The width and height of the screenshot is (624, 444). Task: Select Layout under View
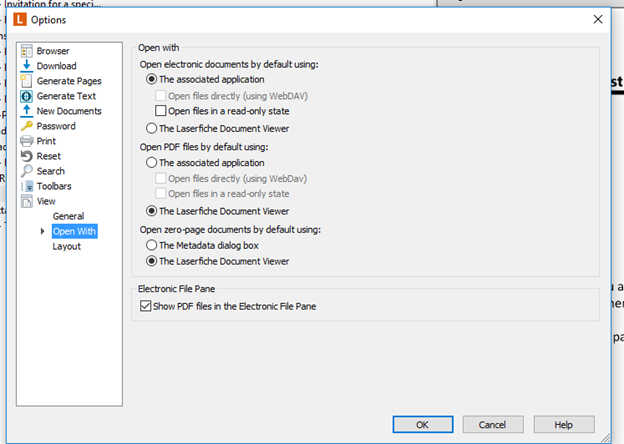click(67, 246)
